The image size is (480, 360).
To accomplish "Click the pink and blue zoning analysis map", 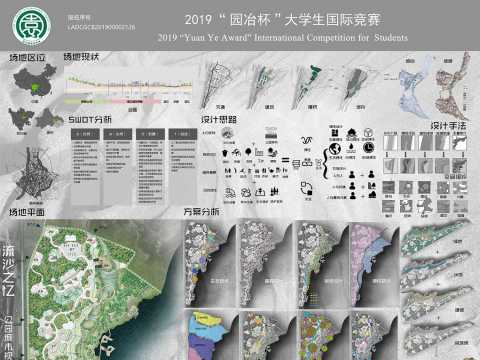I will pyautogui.click(x=374, y=265).
